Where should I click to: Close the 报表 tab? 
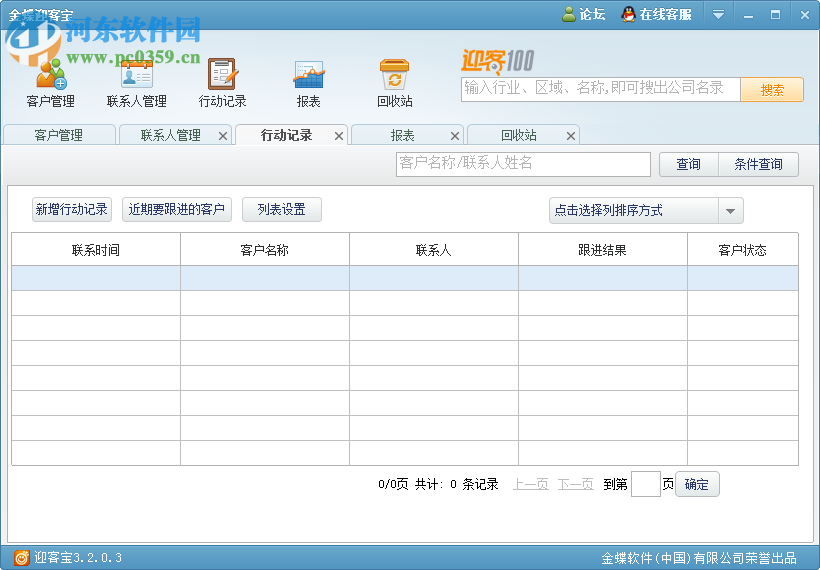pyautogui.click(x=455, y=136)
